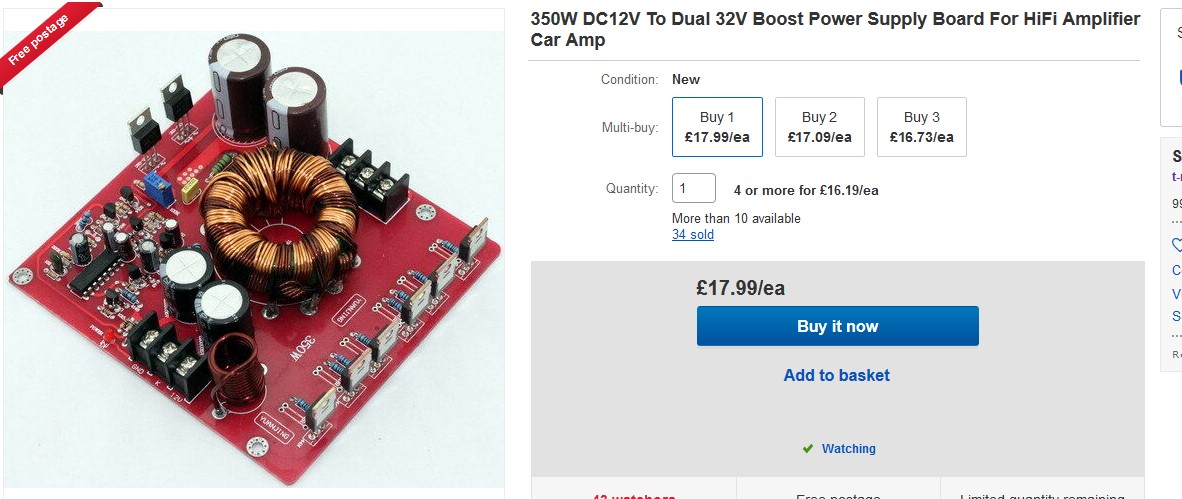
Task: Click the Limited quantity remaining stat
Action: [x=1042, y=496]
